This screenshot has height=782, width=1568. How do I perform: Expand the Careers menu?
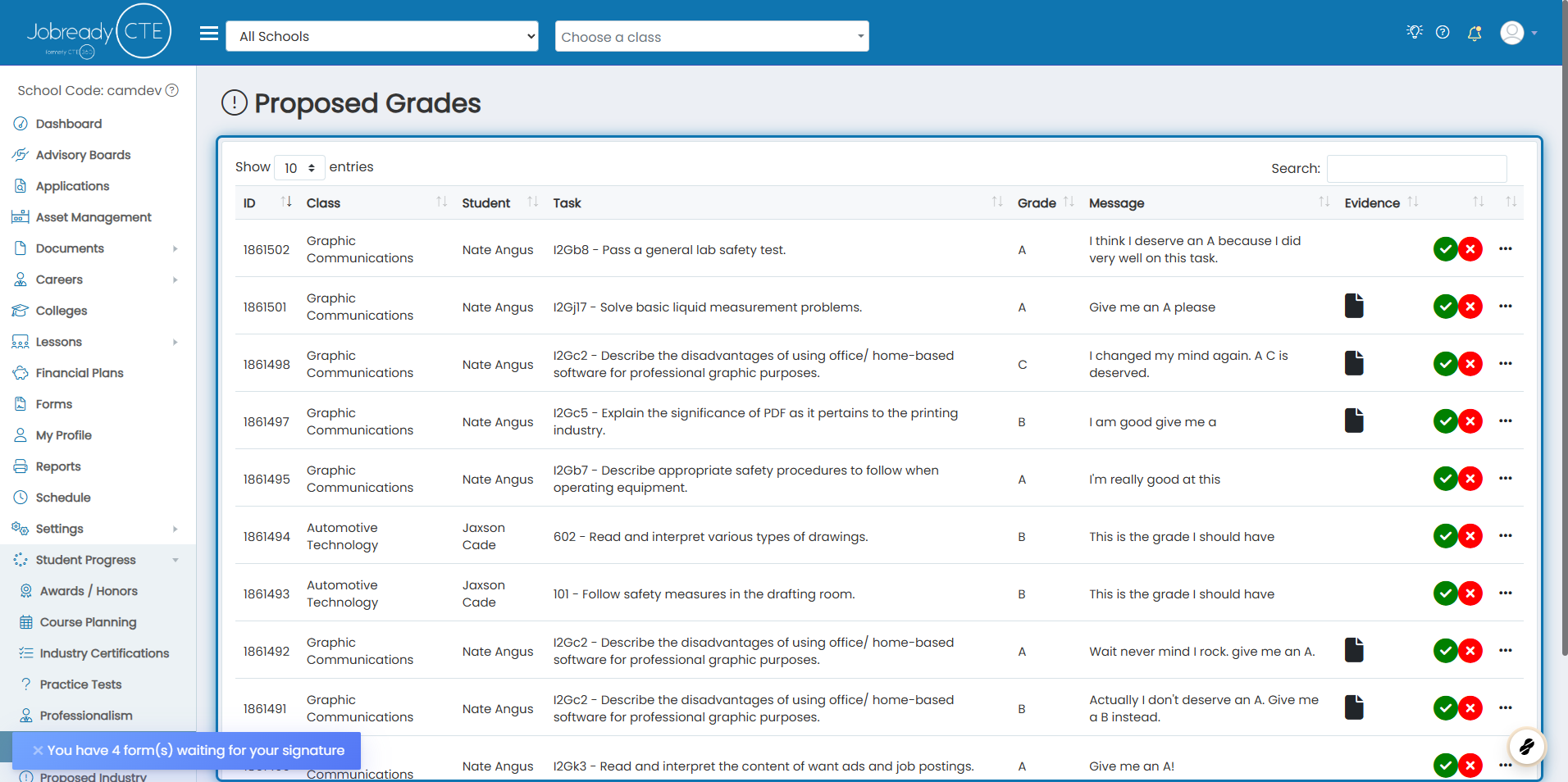[x=98, y=280]
